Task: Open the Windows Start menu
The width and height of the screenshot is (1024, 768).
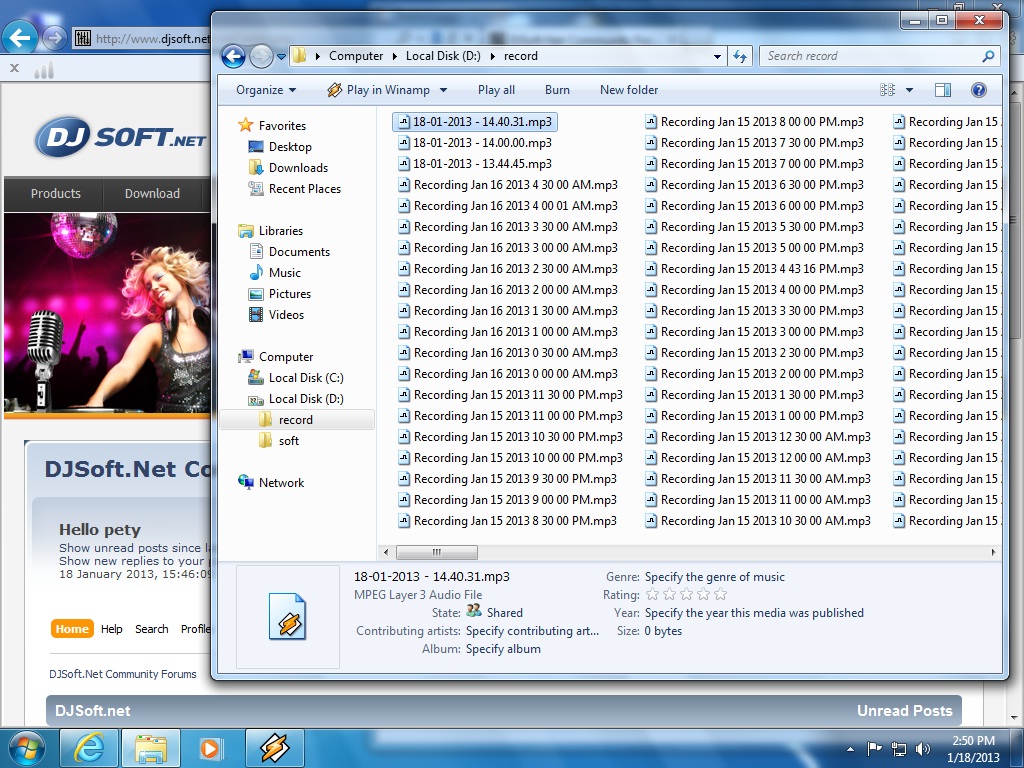Action: (x=26, y=748)
